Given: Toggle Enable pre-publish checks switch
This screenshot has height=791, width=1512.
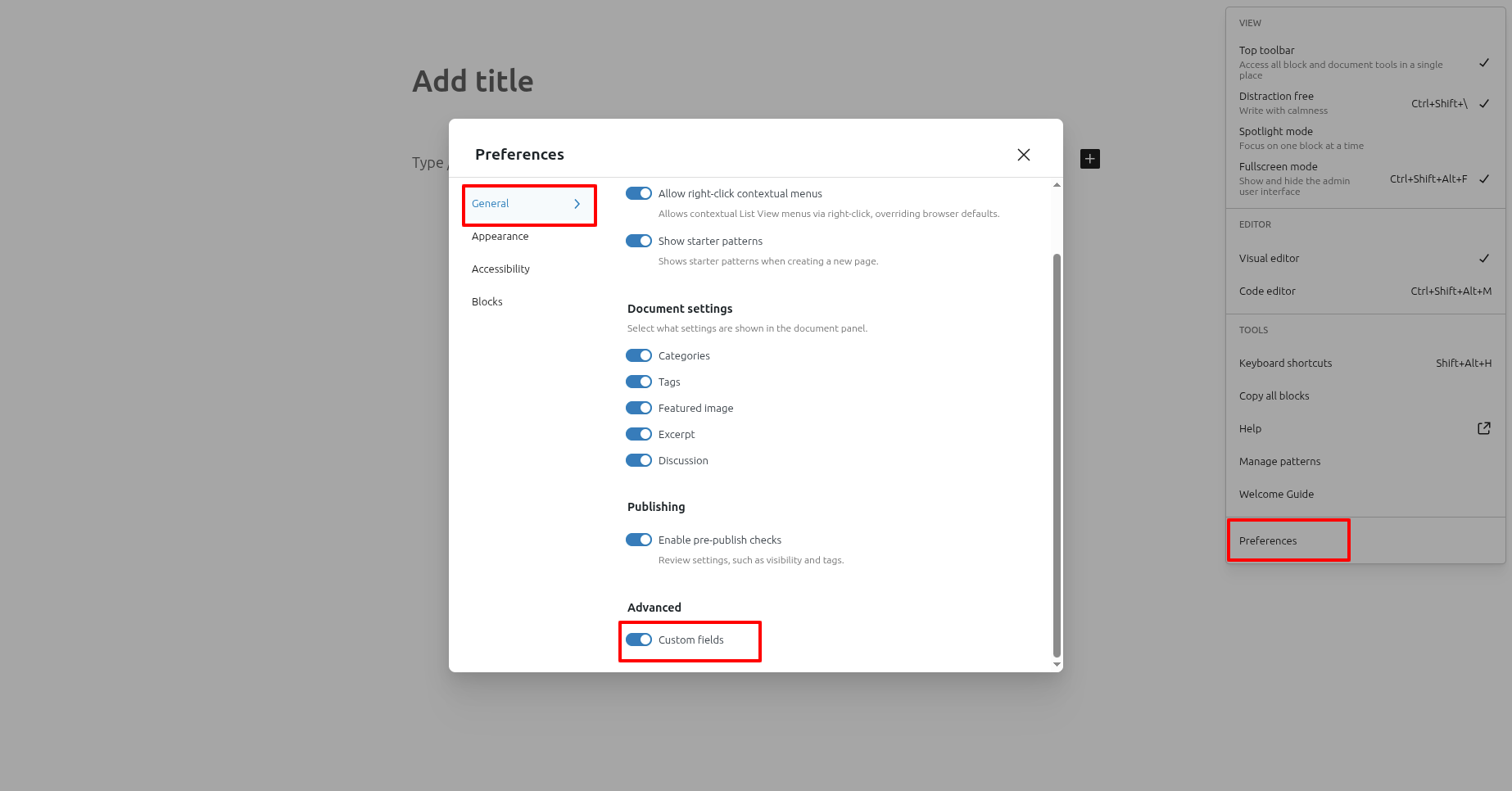Looking at the screenshot, I should click(639, 540).
